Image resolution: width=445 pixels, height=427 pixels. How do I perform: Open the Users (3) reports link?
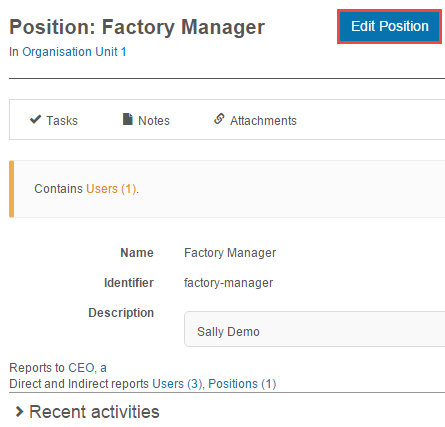[x=177, y=384]
